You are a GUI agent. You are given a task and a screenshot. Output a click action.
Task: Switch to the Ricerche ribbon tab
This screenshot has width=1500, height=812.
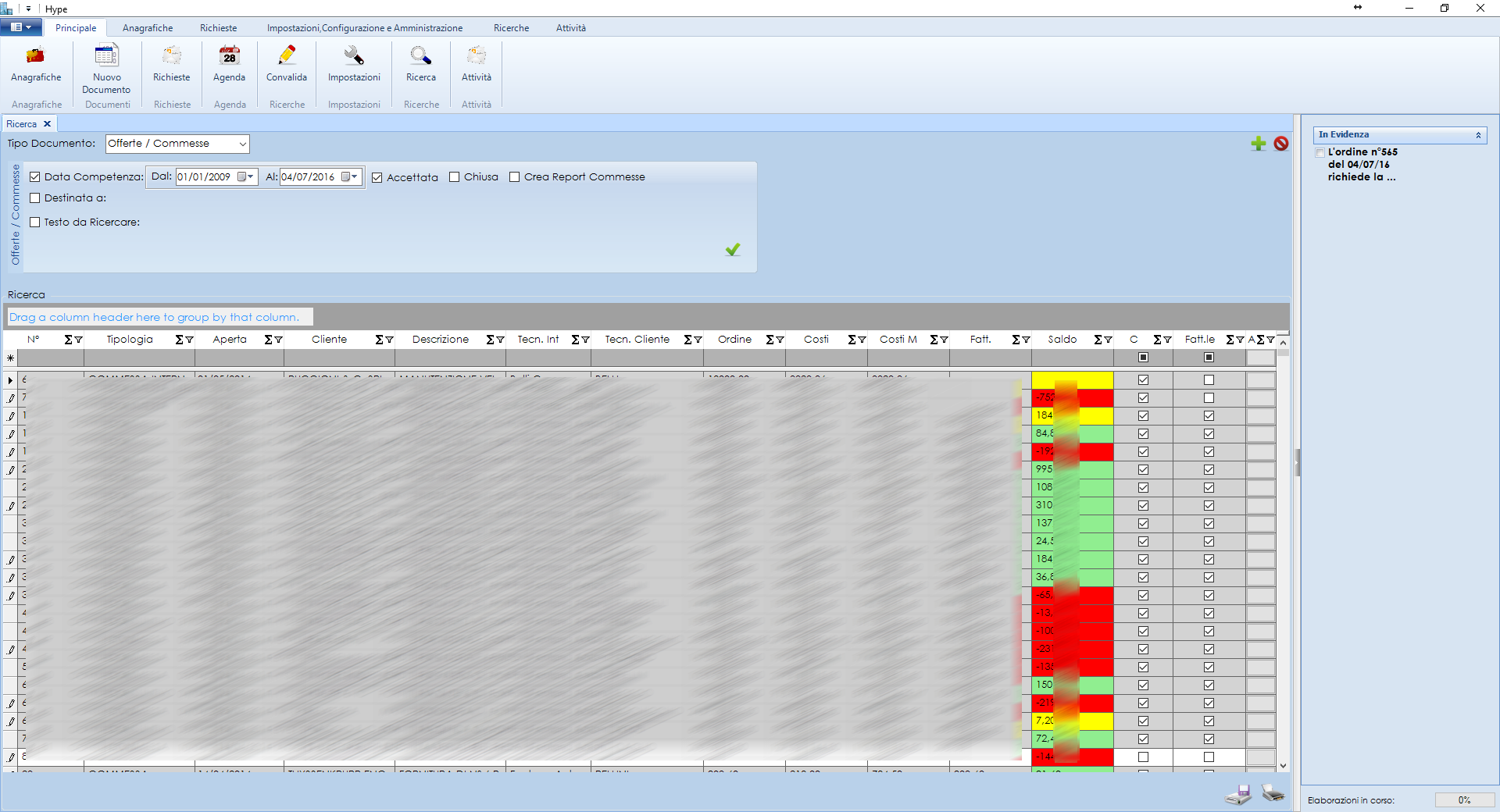pyautogui.click(x=511, y=28)
